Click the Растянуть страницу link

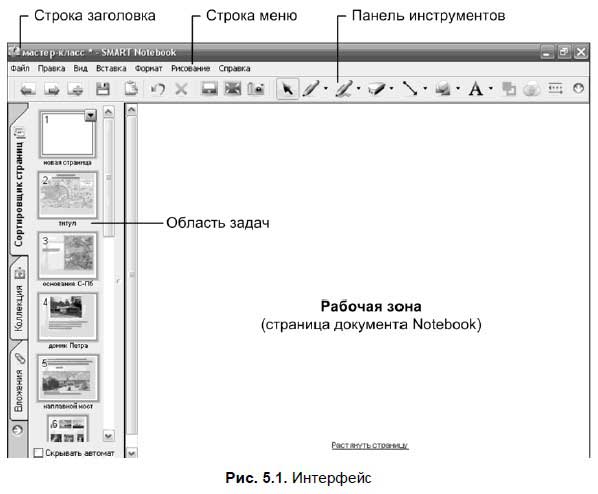pyautogui.click(x=370, y=445)
